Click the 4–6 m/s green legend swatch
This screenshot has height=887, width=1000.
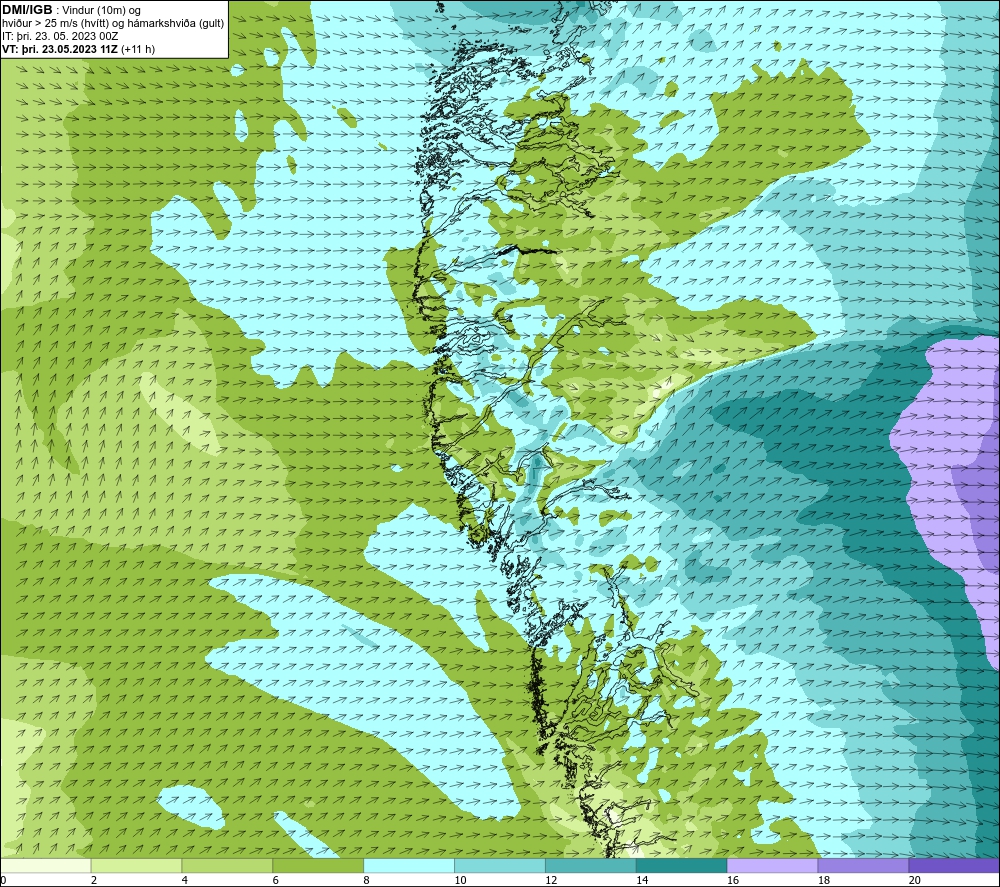point(227,865)
